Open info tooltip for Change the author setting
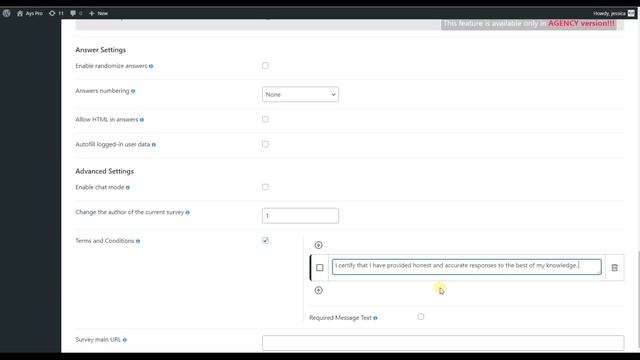This screenshot has height=360, width=640. [188, 213]
